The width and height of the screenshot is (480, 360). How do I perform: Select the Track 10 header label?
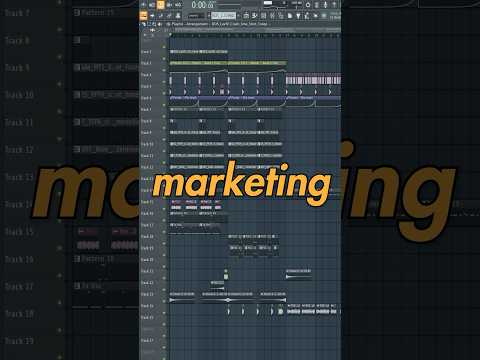(147, 144)
